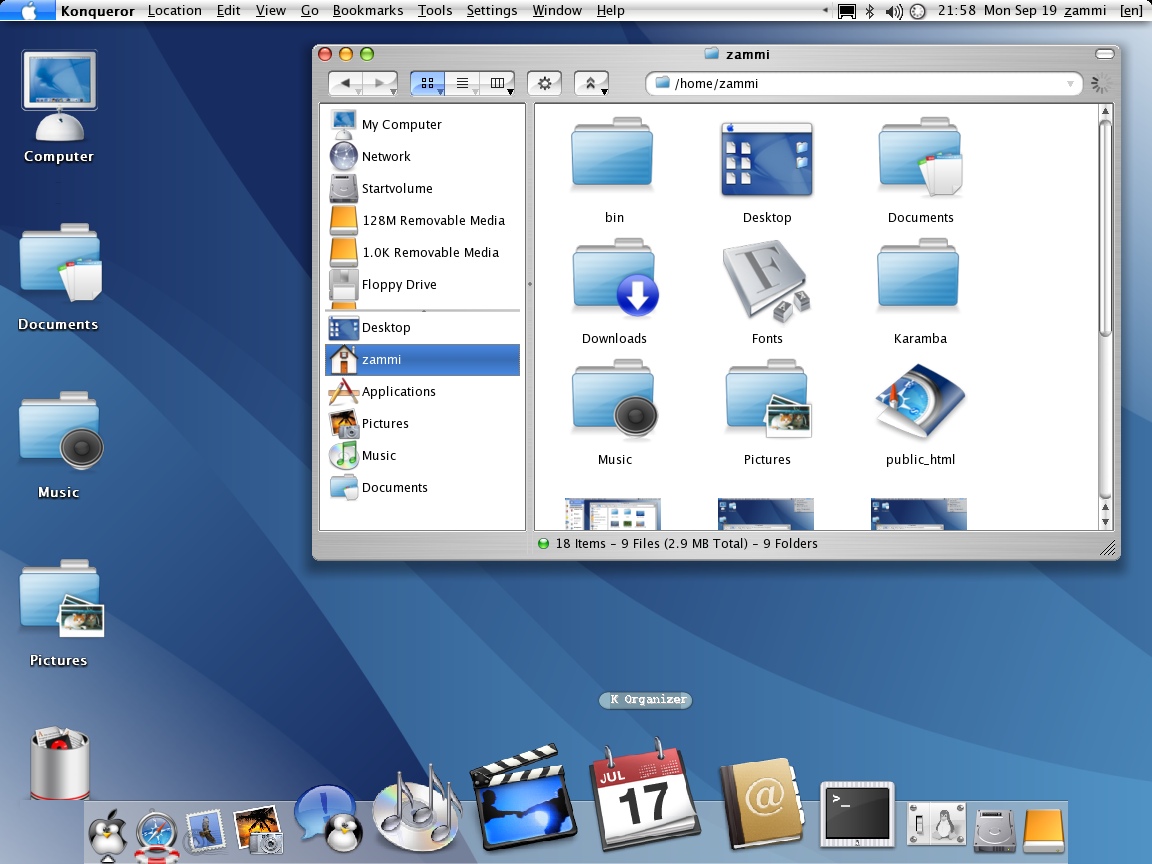This screenshot has height=864, width=1152.
Task: Switch to column view mode
Action: pos(498,84)
